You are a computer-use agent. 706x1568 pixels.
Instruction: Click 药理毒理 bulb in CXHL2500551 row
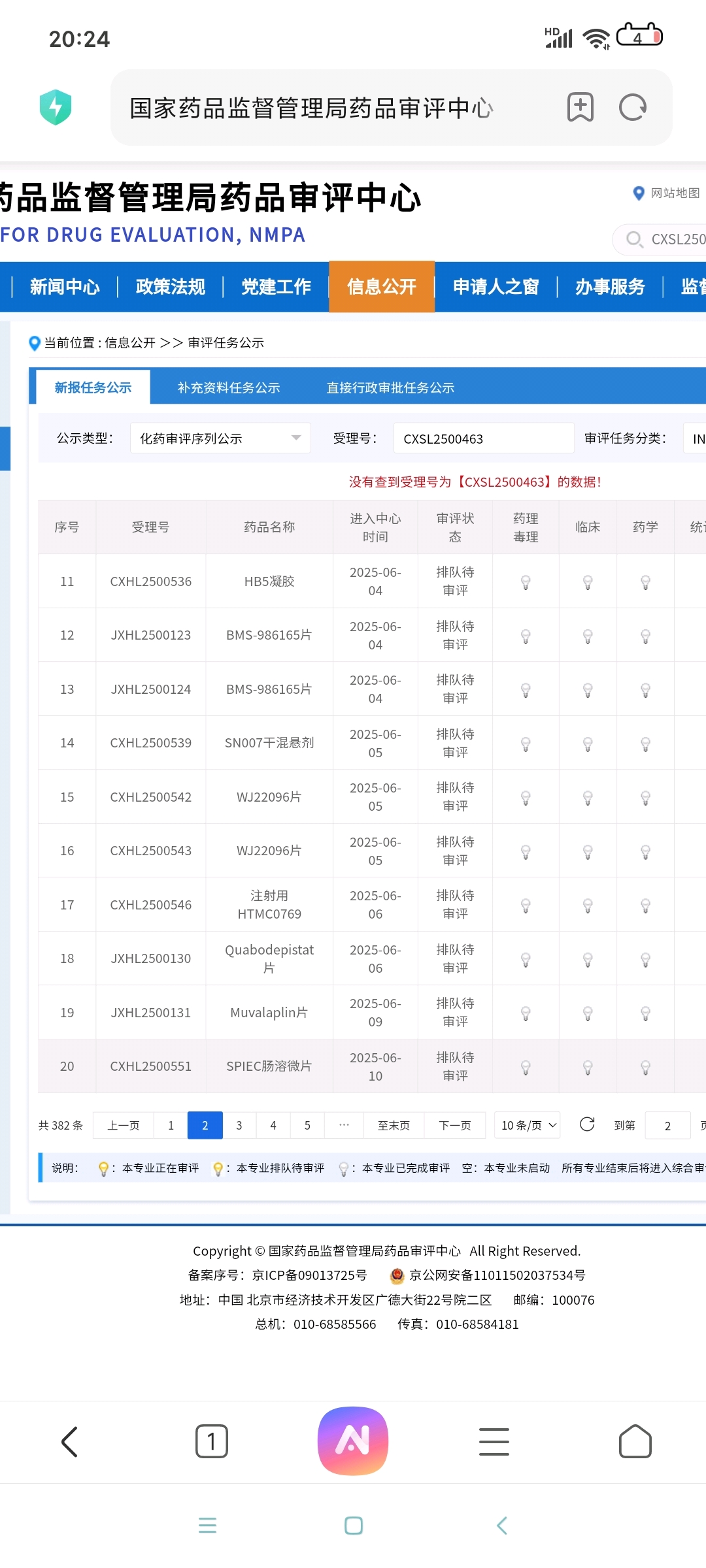tap(526, 1068)
